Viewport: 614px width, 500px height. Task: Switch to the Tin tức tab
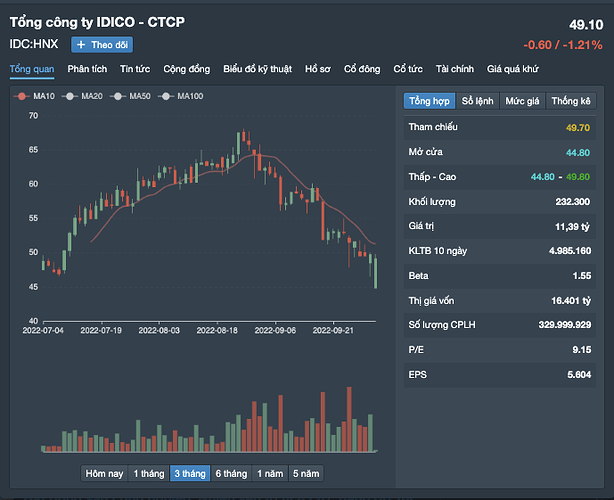(135, 69)
